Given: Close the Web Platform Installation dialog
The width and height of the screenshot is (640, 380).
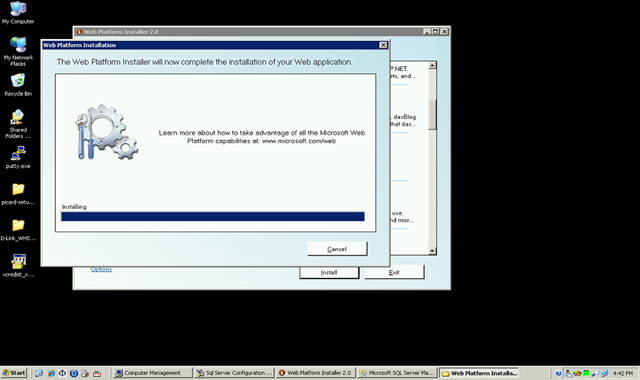Looking at the screenshot, I should [x=383, y=45].
